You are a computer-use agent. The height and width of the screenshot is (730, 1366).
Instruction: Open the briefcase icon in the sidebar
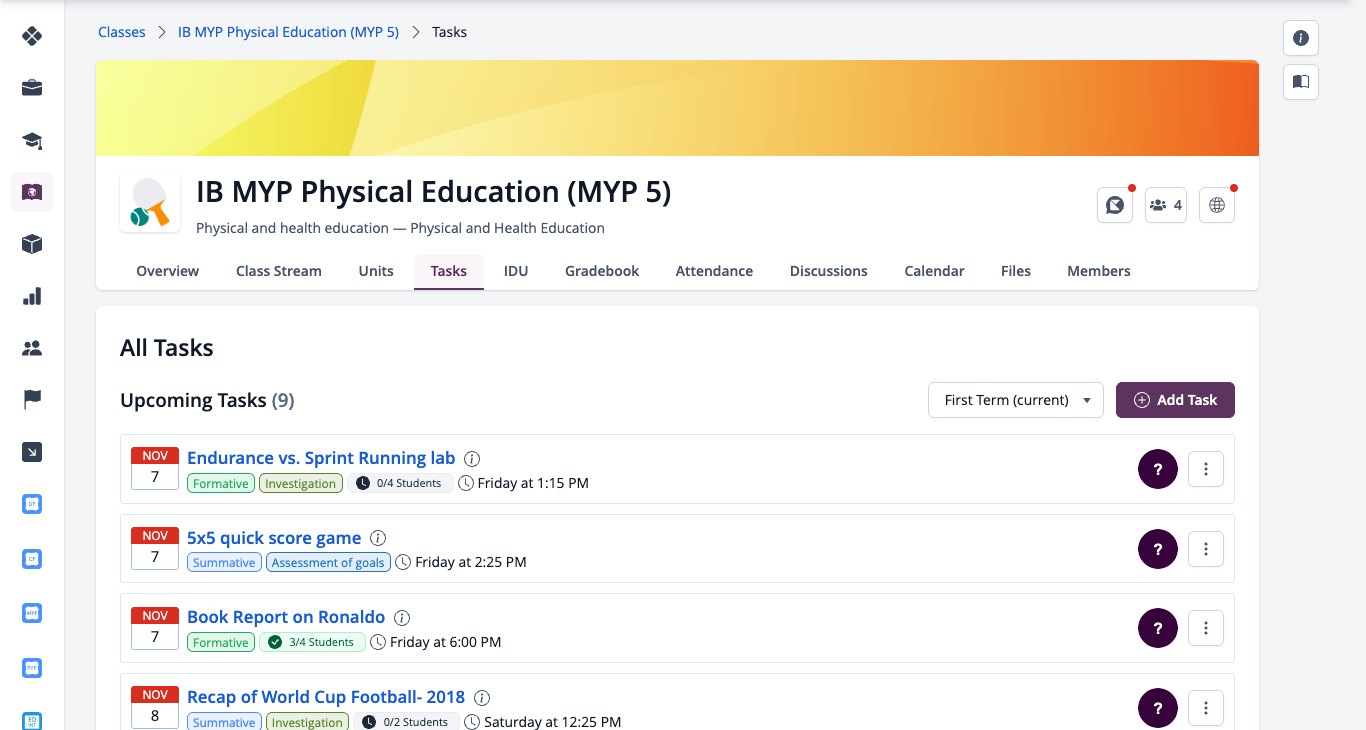[x=32, y=88]
